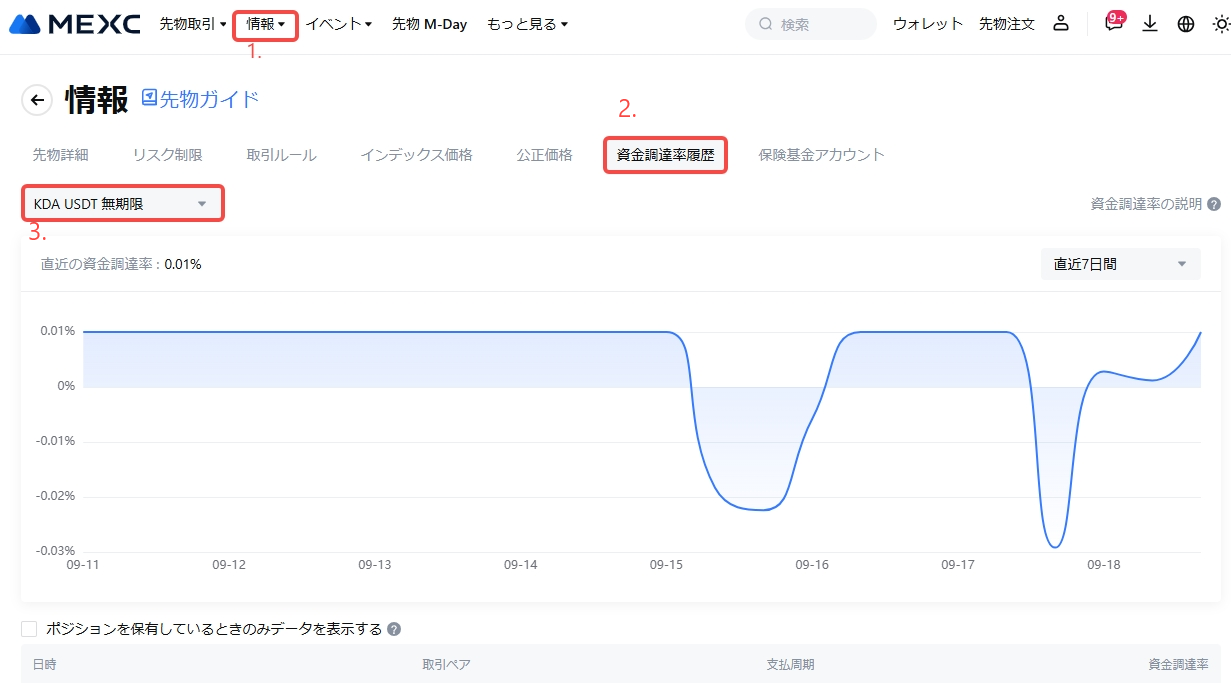Open the language globe icon

click(x=1186, y=24)
